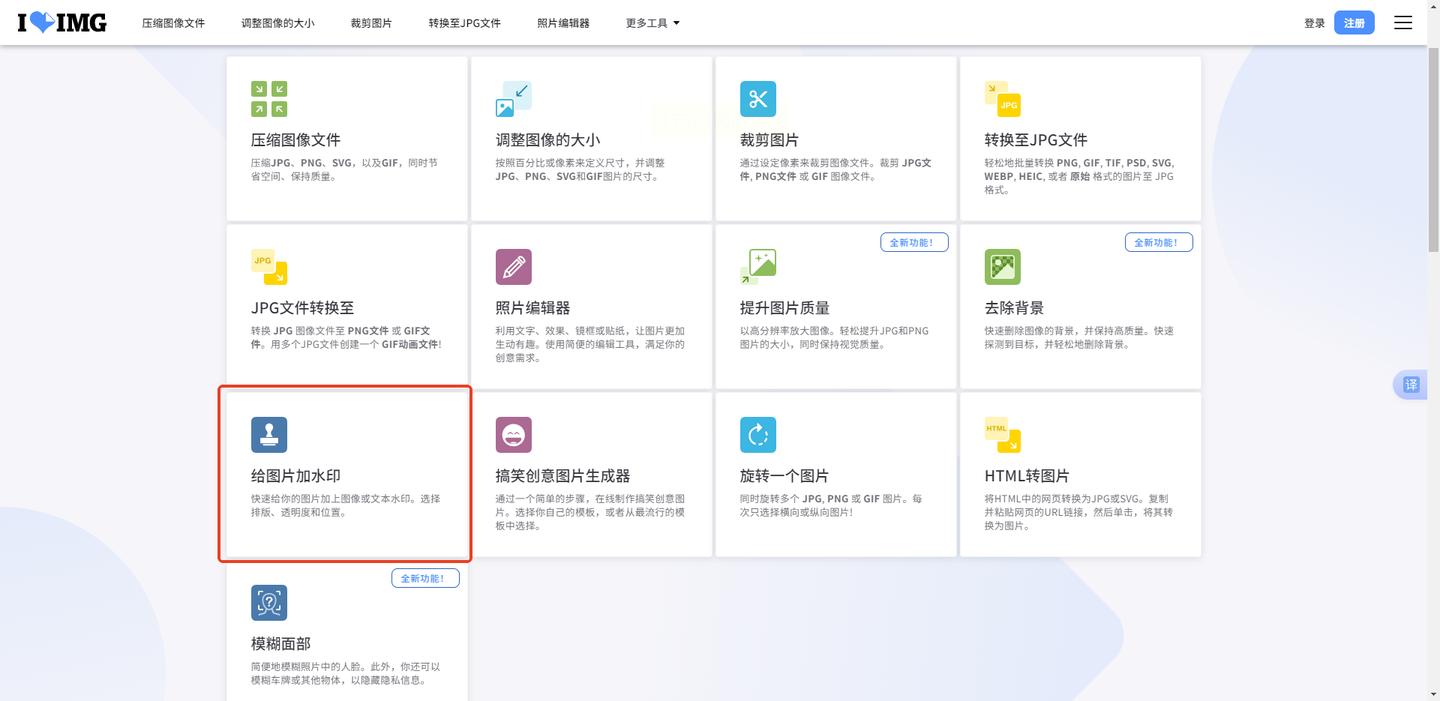The height and width of the screenshot is (701, 1440).
Task: Click the upscale image quality icon
Action: (x=758, y=267)
